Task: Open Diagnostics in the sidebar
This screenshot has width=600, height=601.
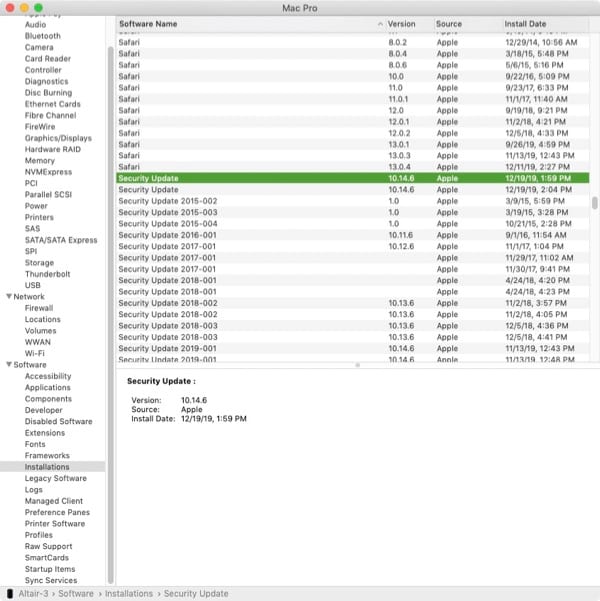Action: coord(46,81)
